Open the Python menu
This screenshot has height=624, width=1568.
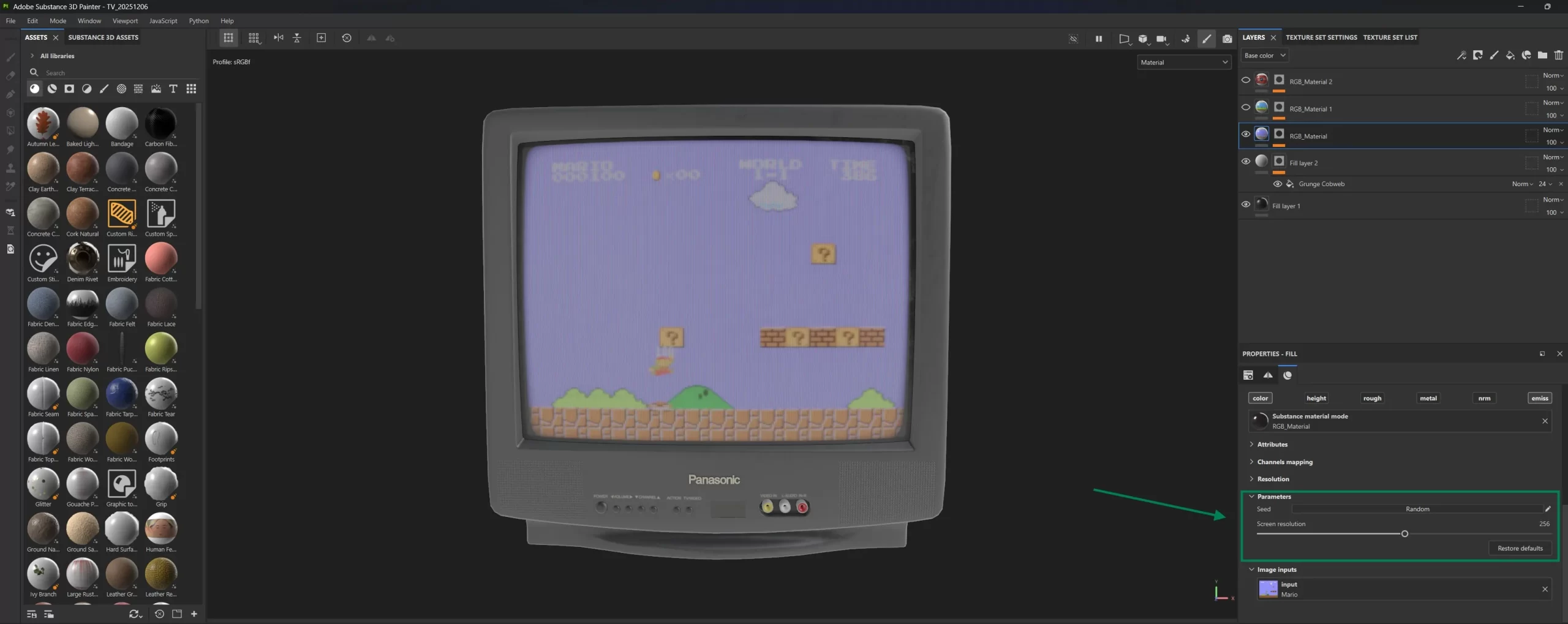(198, 21)
